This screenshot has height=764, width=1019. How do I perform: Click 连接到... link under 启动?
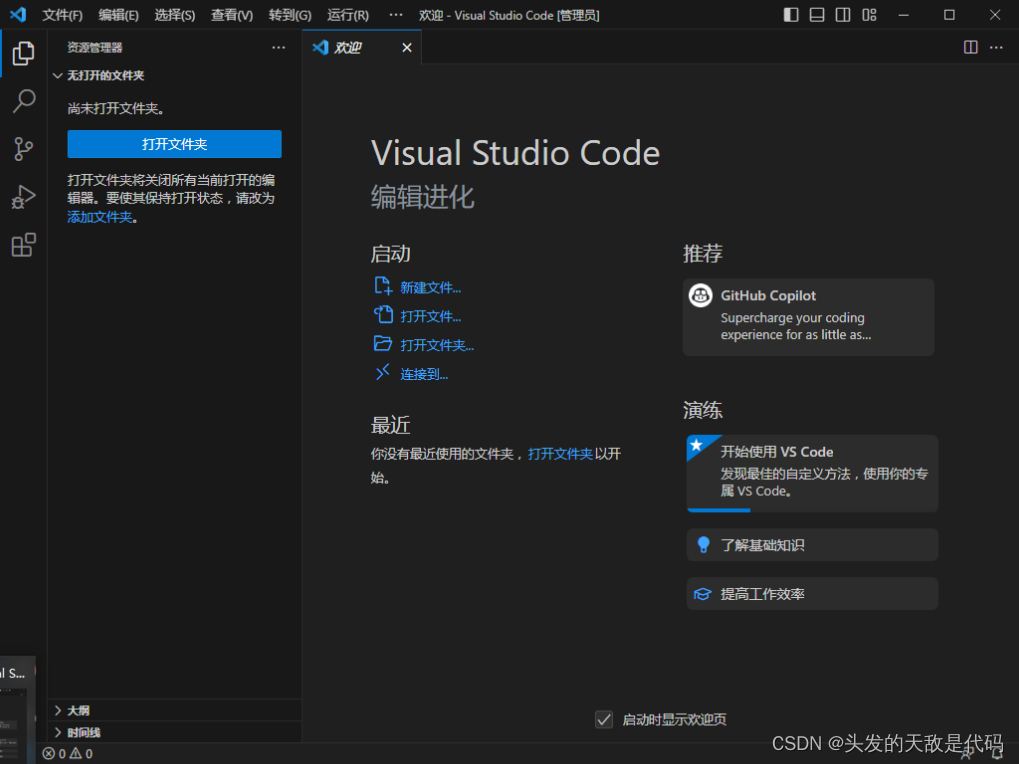click(424, 374)
